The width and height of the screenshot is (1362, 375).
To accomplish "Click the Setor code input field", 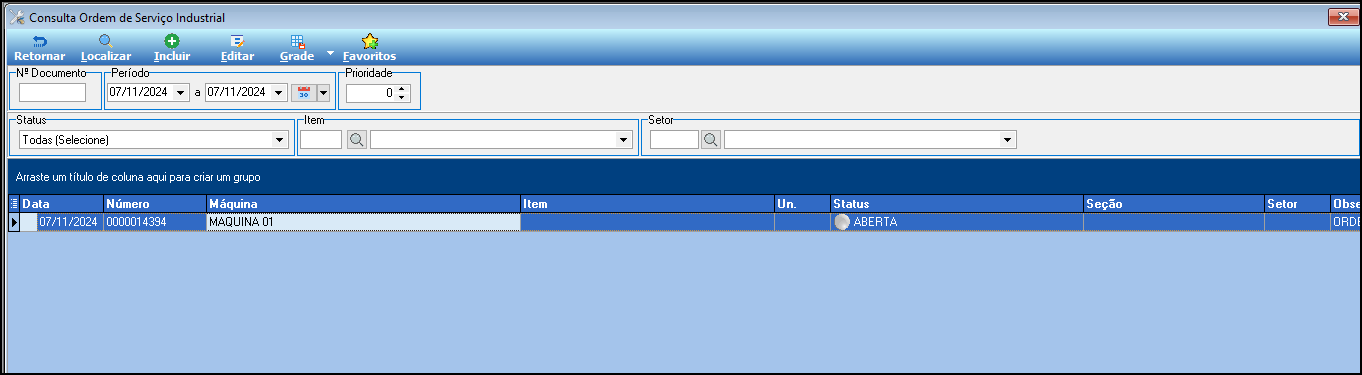I will [x=674, y=140].
